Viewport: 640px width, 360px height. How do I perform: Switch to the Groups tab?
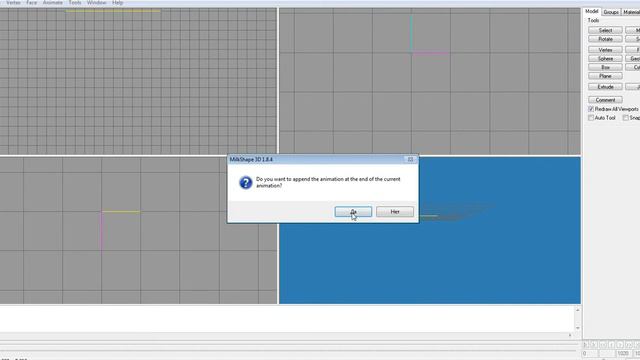611,12
